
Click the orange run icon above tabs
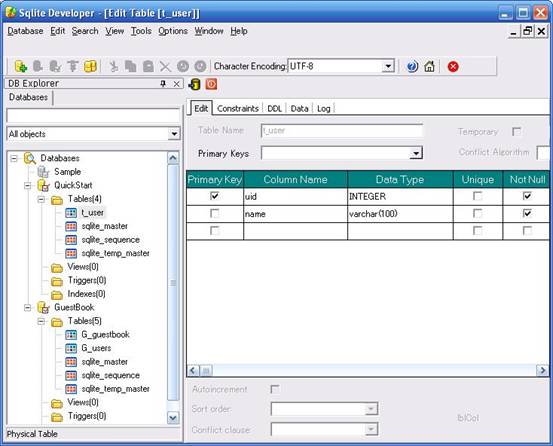pyautogui.click(x=211, y=84)
